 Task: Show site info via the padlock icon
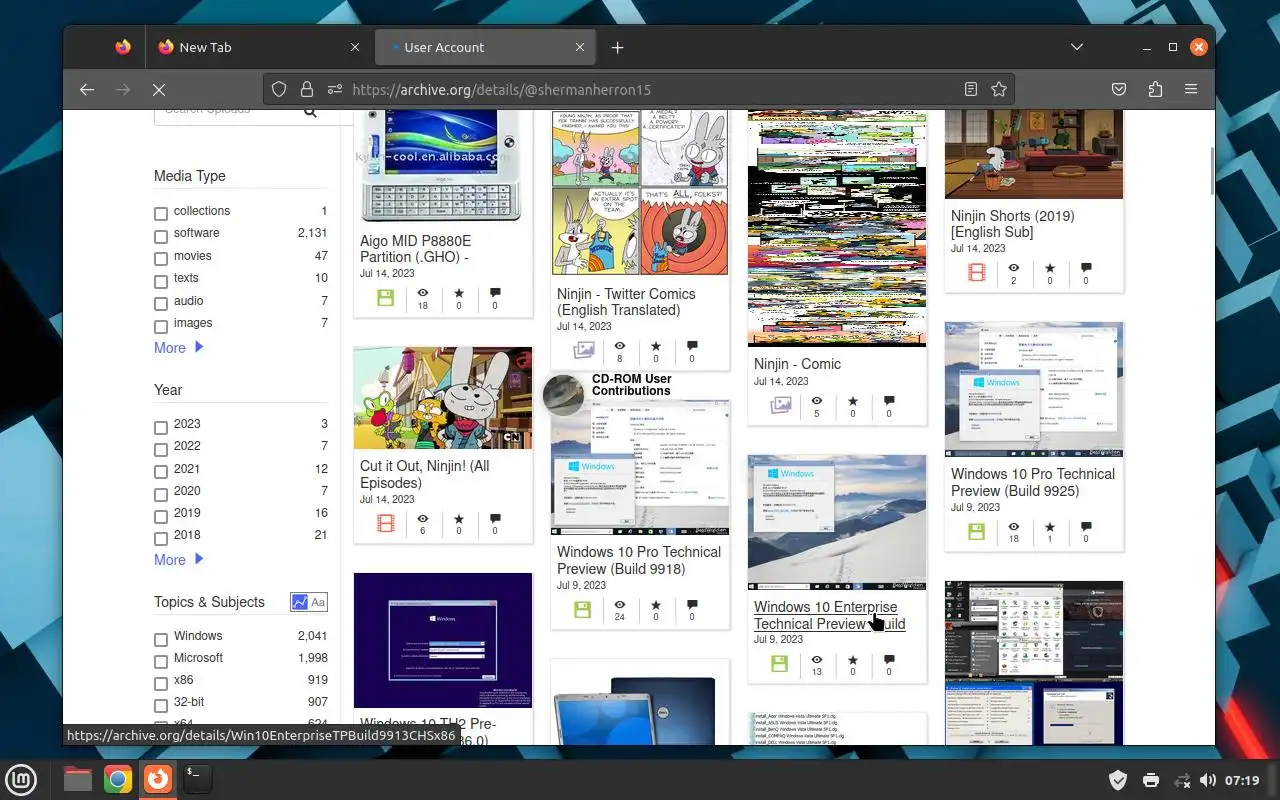coord(307,89)
